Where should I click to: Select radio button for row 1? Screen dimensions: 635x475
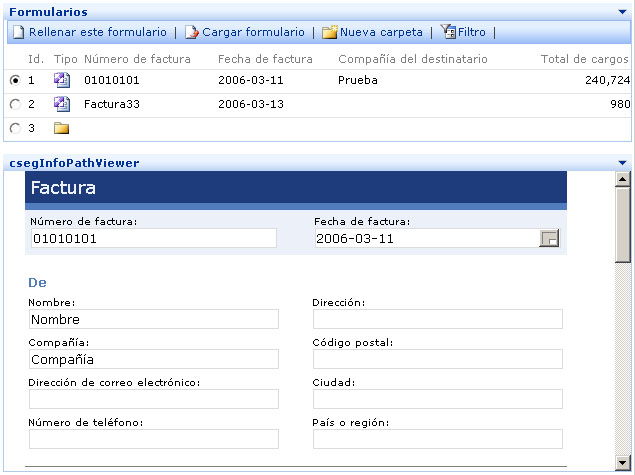(15, 80)
